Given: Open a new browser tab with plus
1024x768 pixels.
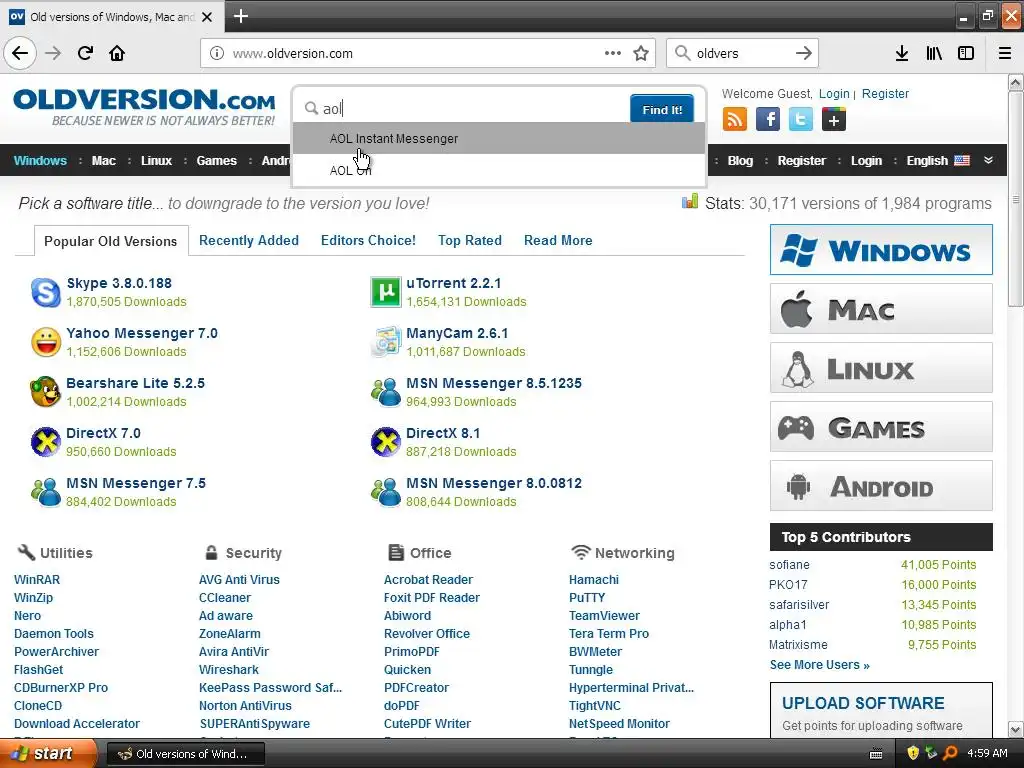Looking at the screenshot, I should (240, 16).
